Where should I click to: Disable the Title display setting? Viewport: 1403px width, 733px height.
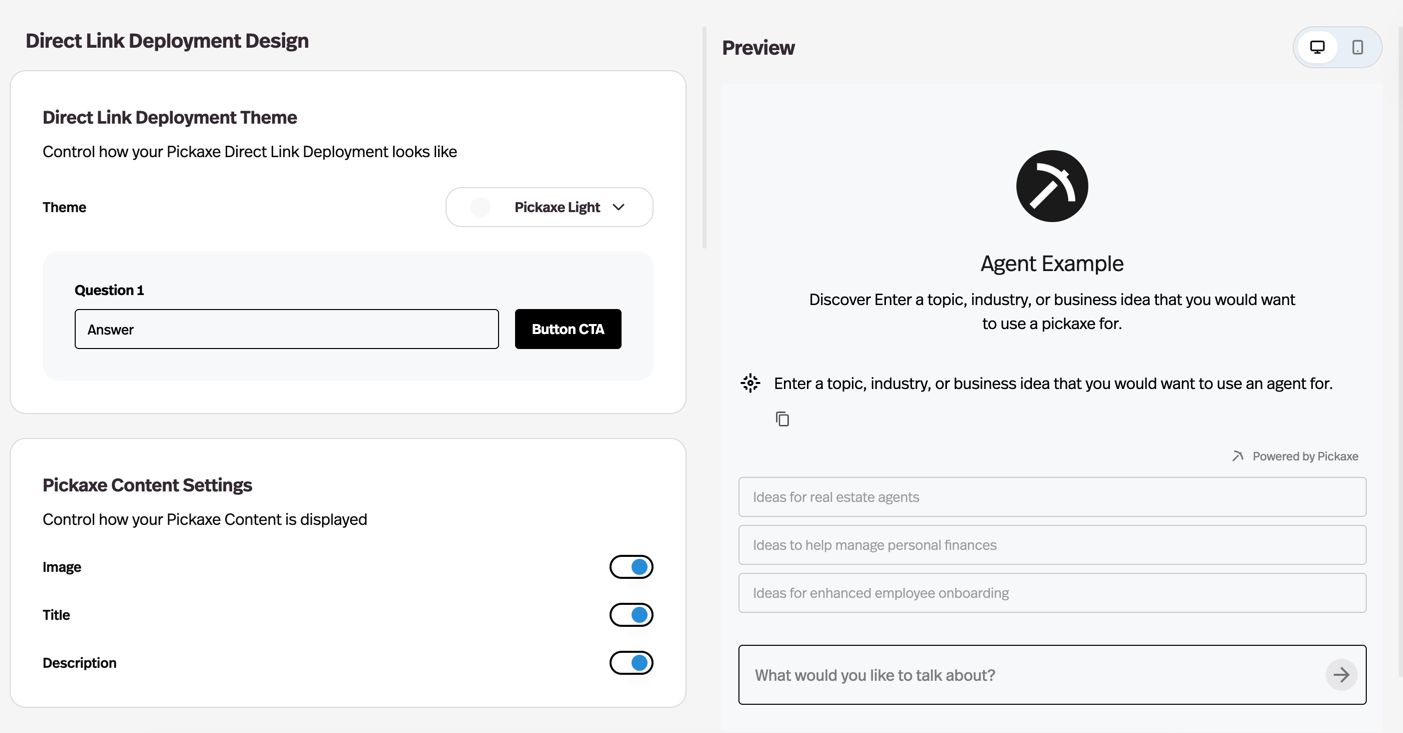631,614
